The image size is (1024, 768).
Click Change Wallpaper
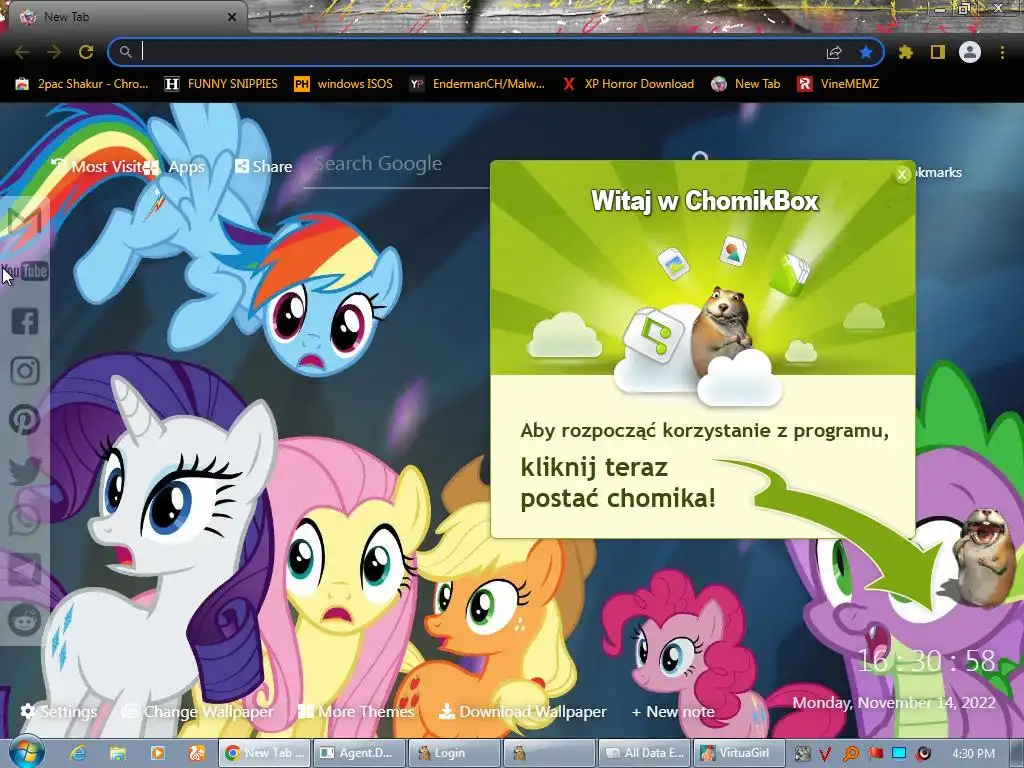199,711
